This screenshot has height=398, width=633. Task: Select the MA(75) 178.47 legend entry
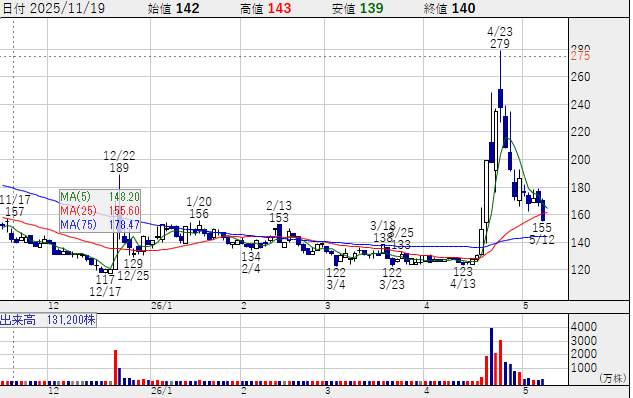[x=100, y=224]
